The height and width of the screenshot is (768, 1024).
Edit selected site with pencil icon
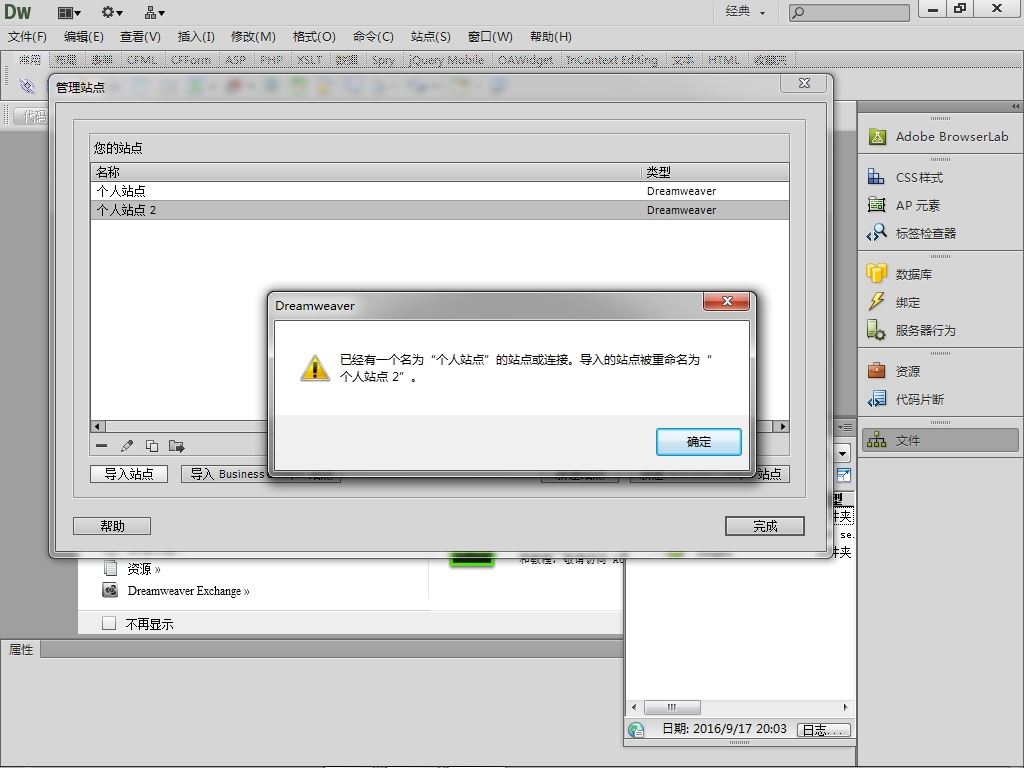point(127,446)
